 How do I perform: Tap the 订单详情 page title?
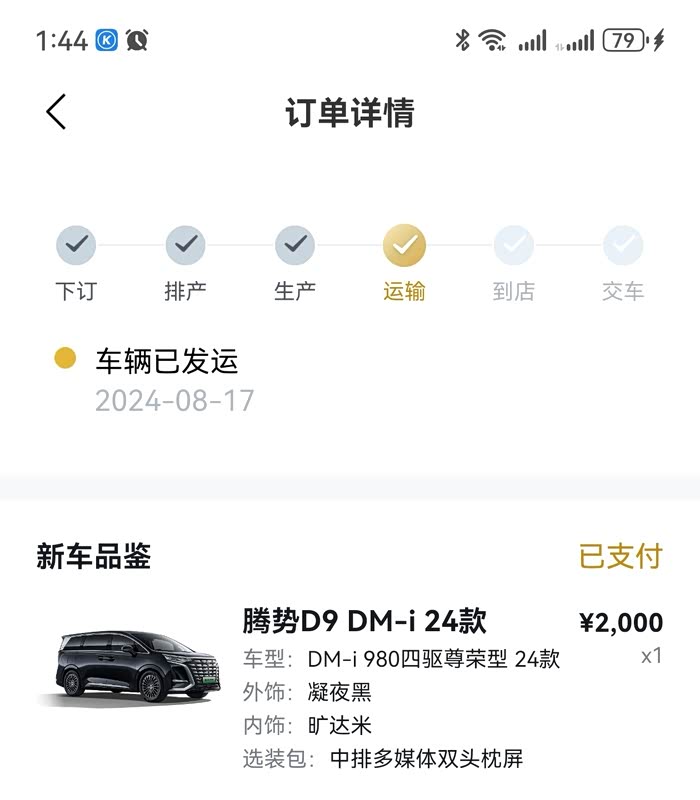point(350,113)
